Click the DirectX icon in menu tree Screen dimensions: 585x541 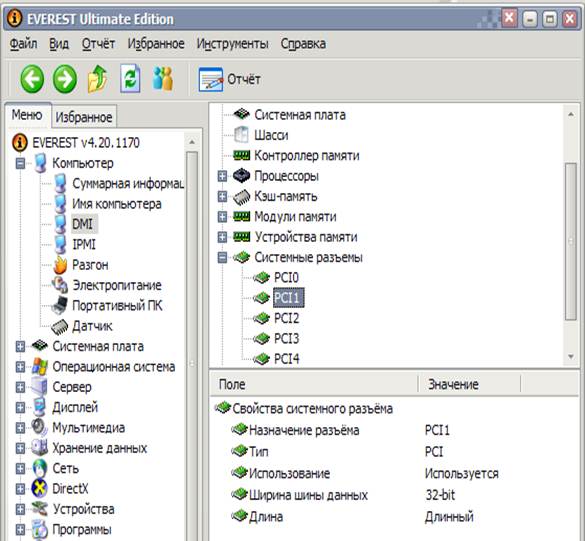40,488
